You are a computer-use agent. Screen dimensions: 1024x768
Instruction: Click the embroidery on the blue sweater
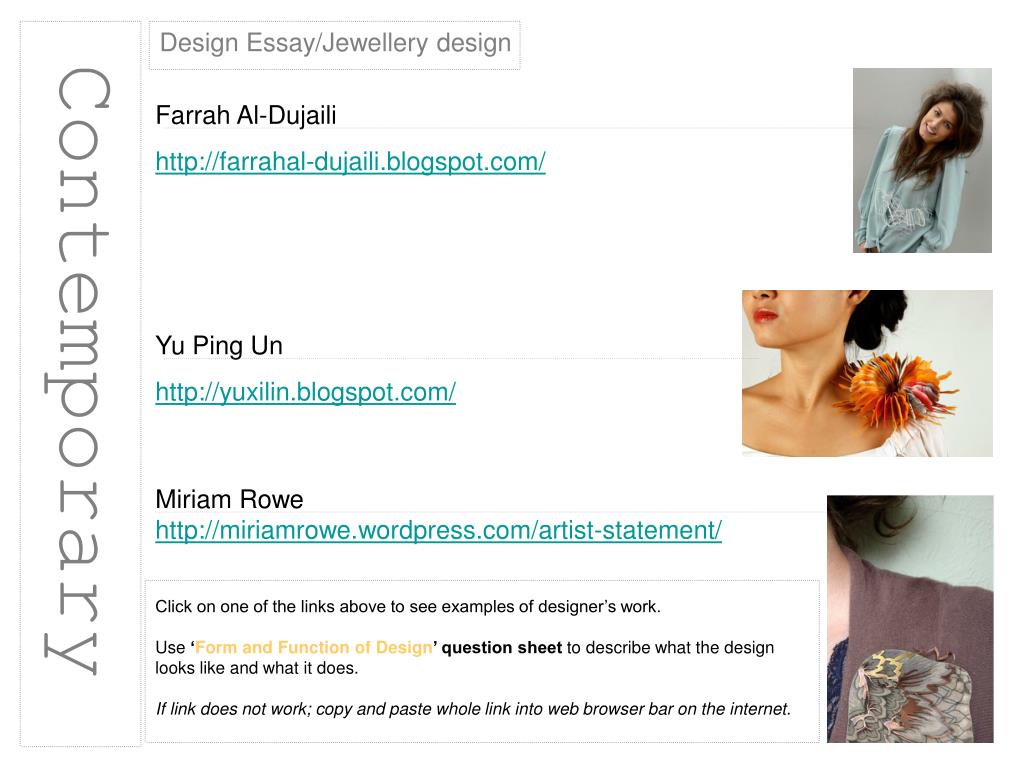(903, 209)
